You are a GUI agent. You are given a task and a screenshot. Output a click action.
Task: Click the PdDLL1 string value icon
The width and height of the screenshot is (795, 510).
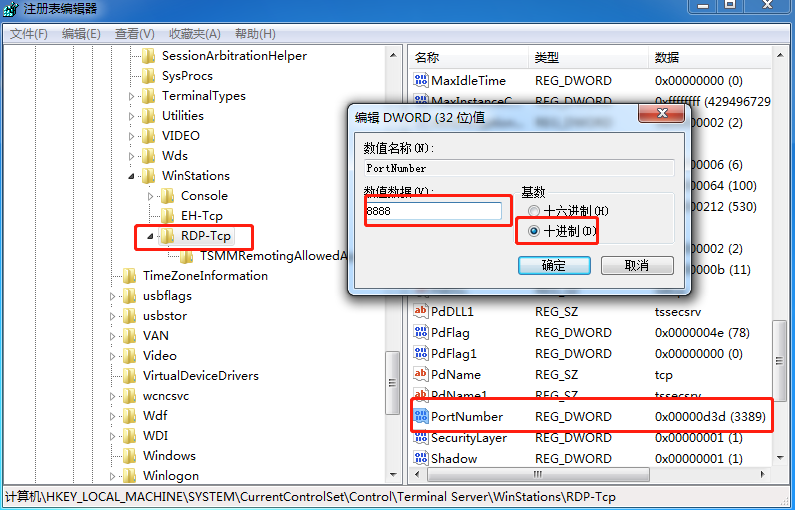coord(421,312)
